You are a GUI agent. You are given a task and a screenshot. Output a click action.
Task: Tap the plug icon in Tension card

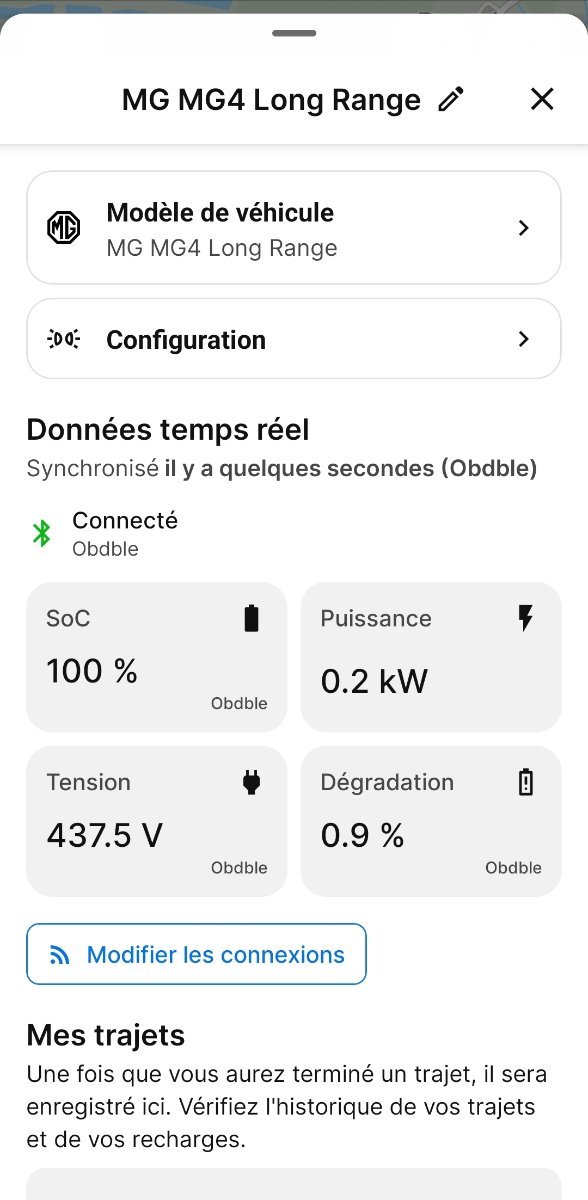tap(251, 782)
